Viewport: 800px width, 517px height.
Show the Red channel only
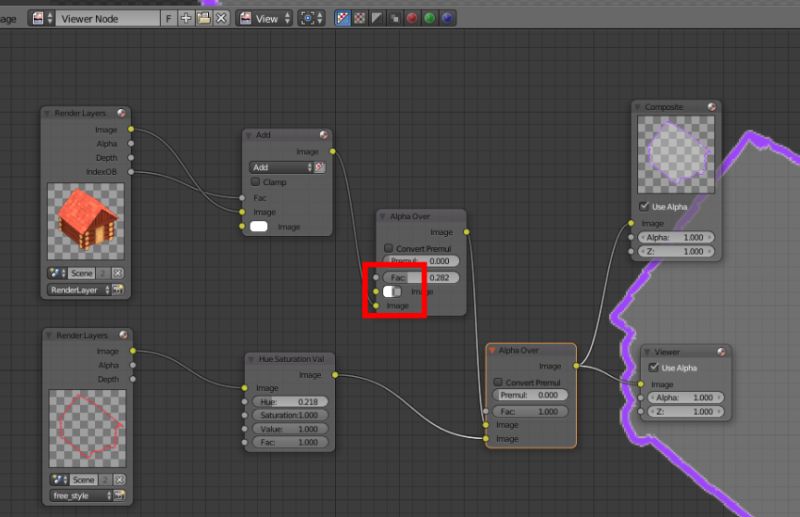pyautogui.click(x=412, y=19)
